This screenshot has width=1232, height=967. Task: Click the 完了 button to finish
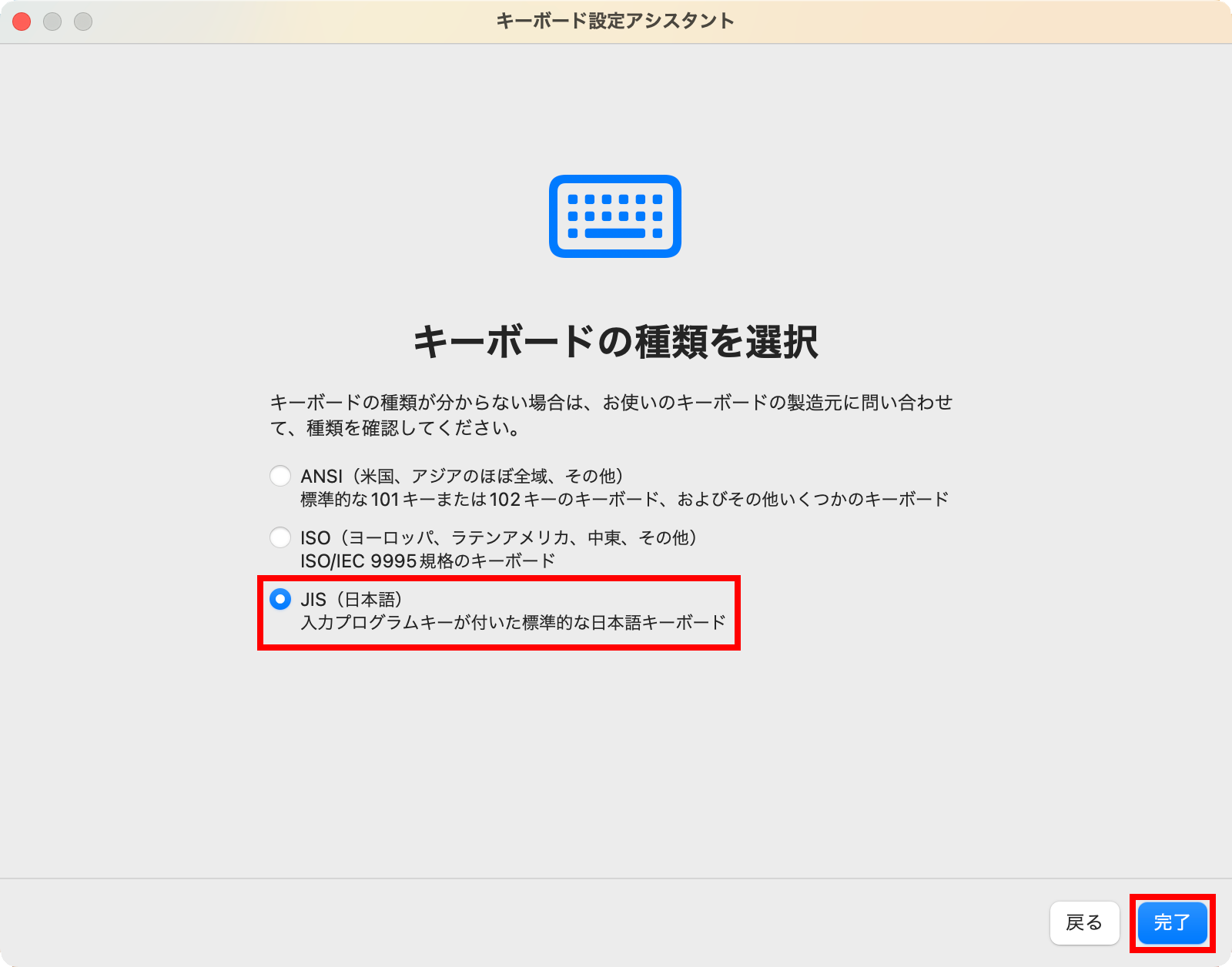tap(1172, 922)
